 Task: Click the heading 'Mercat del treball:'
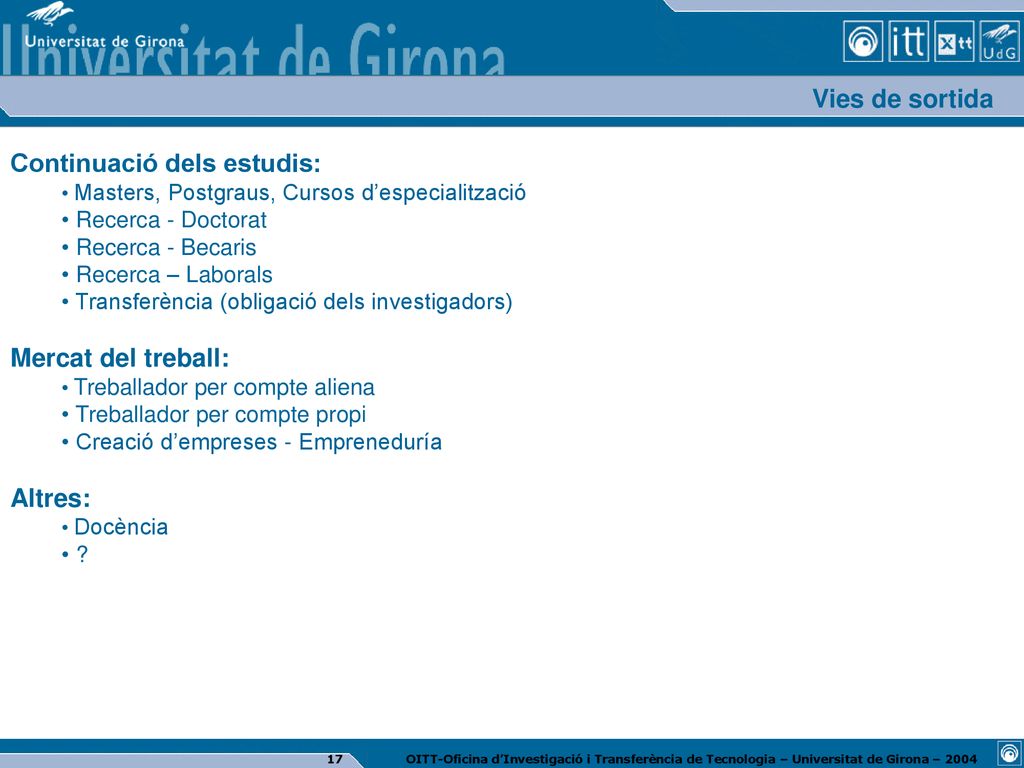point(120,358)
